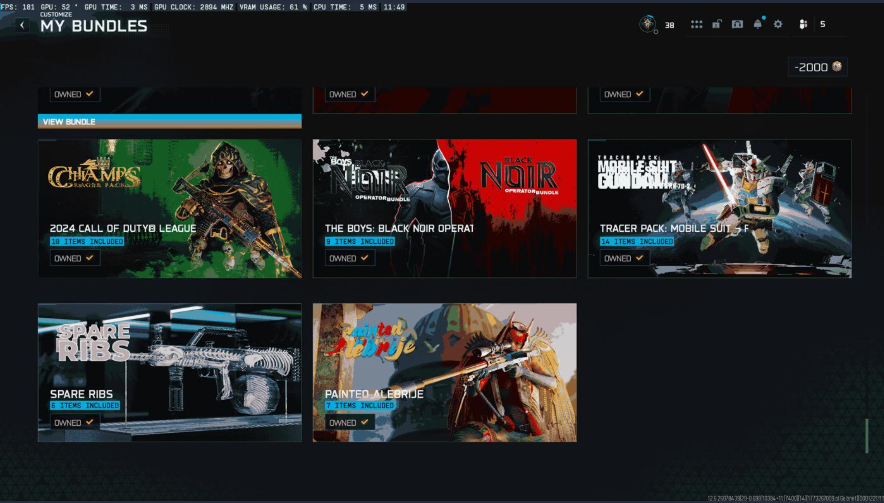Click the CUSTOMIZE breadcrumb above MY BUNDLES
Screen dimensions: 884x503
[56, 14]
